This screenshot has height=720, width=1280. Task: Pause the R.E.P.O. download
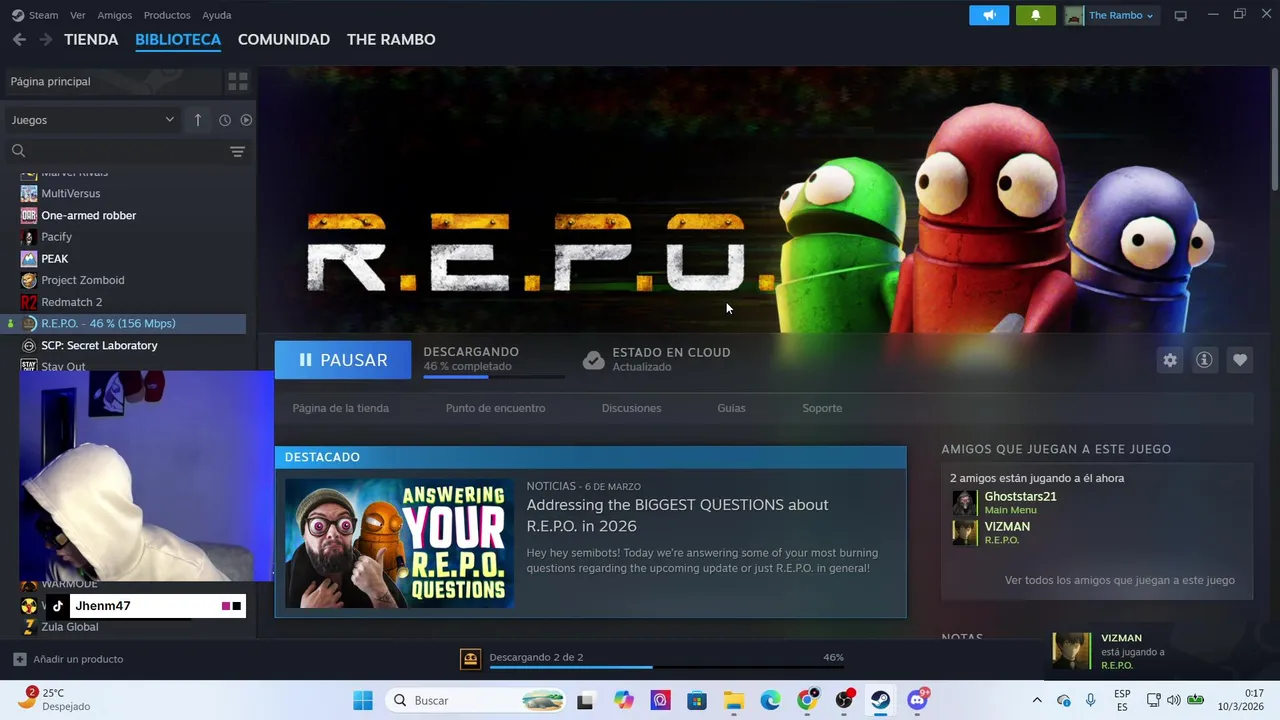(x=343, y=360)
